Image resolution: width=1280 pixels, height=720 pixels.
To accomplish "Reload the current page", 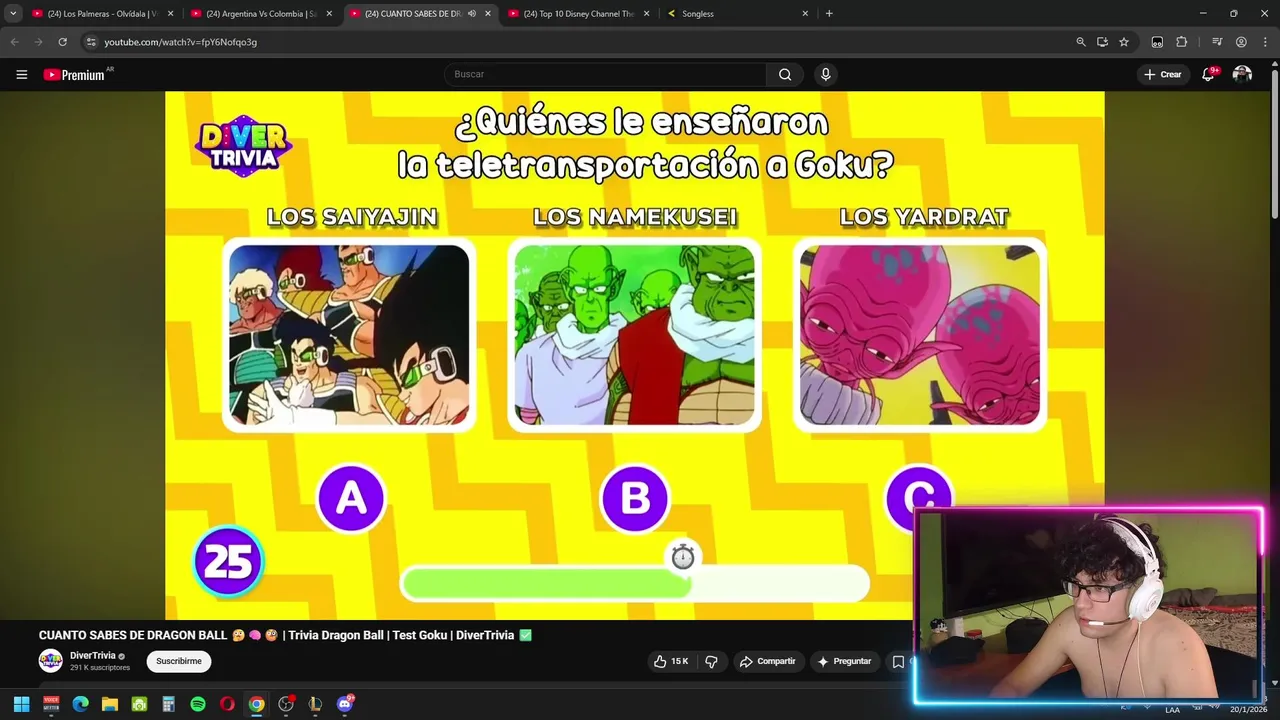I will [62, 42].
